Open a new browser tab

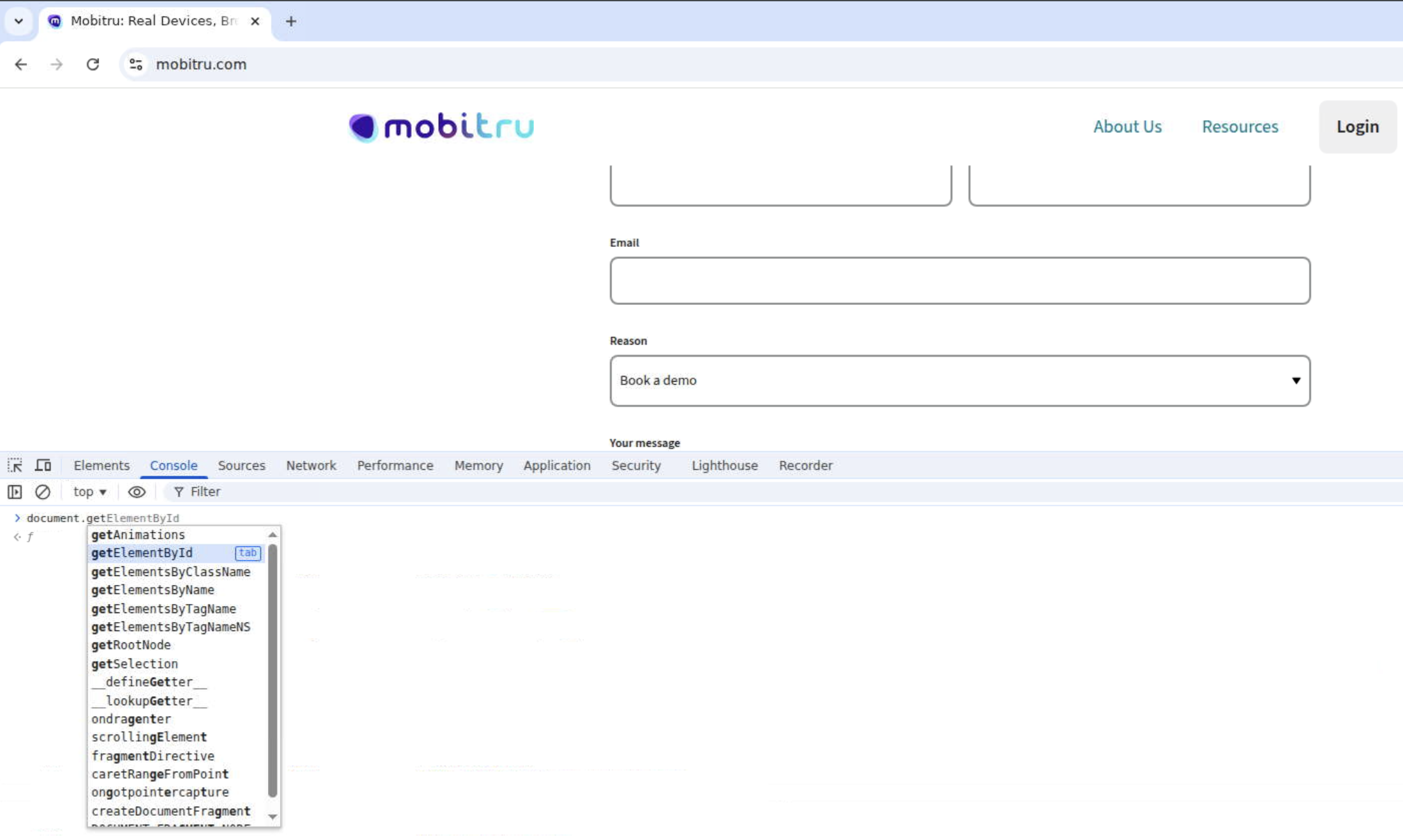point(291,21)
